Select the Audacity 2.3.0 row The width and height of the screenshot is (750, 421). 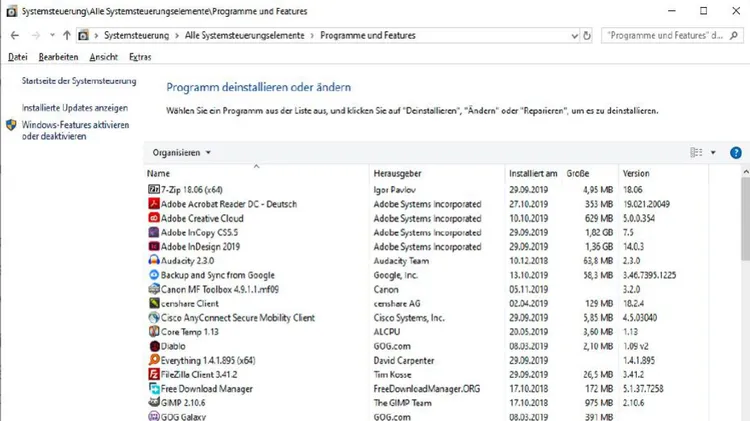(426, 261)
